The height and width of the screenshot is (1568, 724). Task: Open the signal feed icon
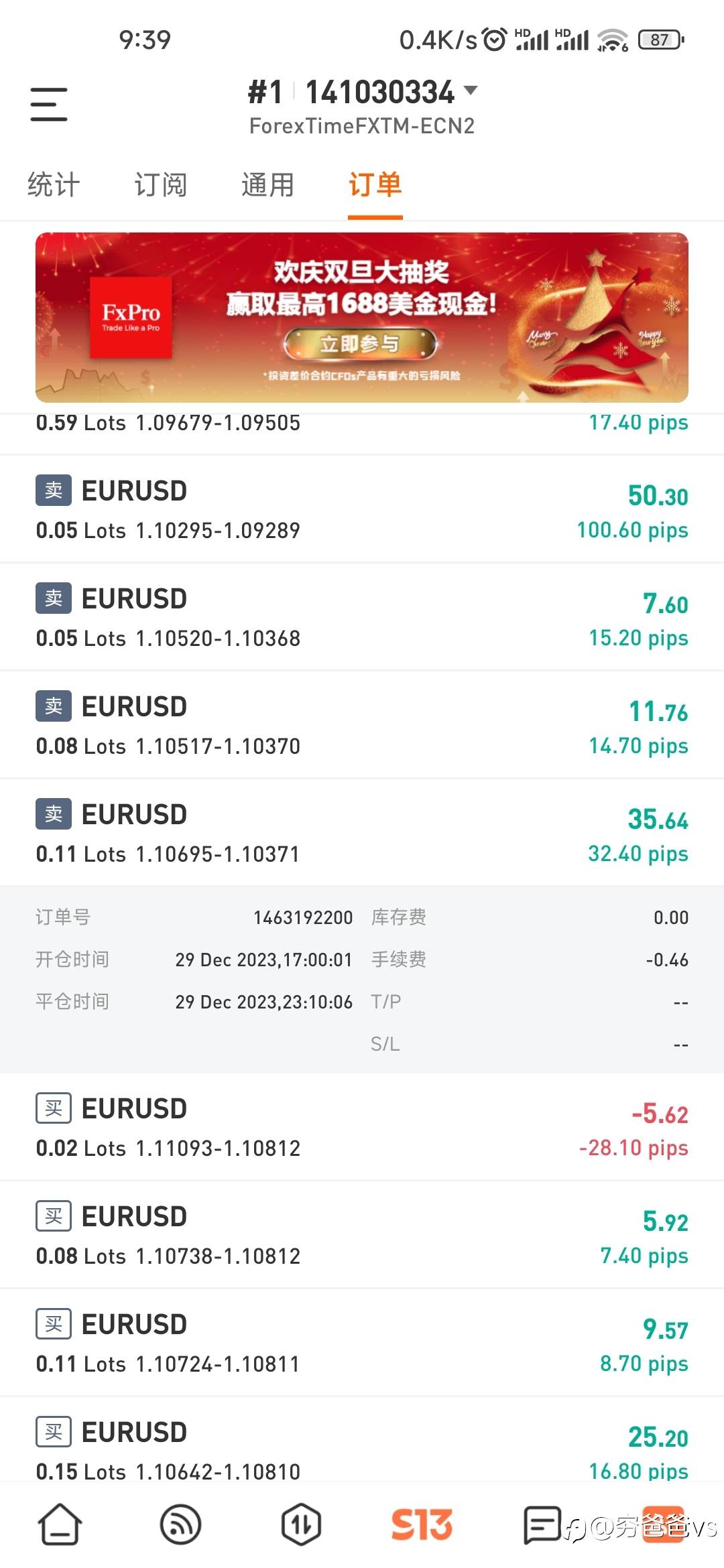pyautogui.click(x=181, y=1524)
